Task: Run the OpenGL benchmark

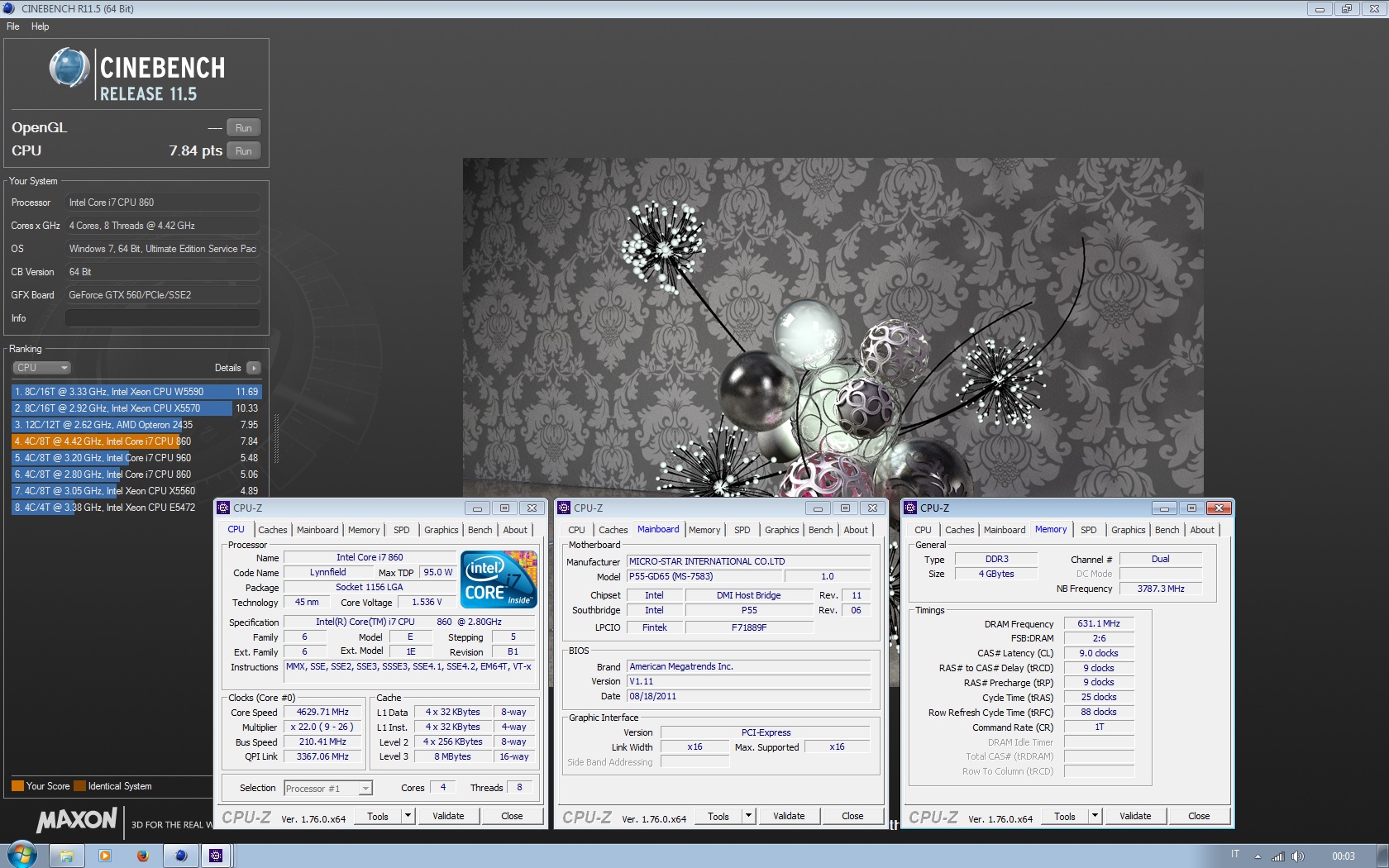Action: click(x=243, y=128)
